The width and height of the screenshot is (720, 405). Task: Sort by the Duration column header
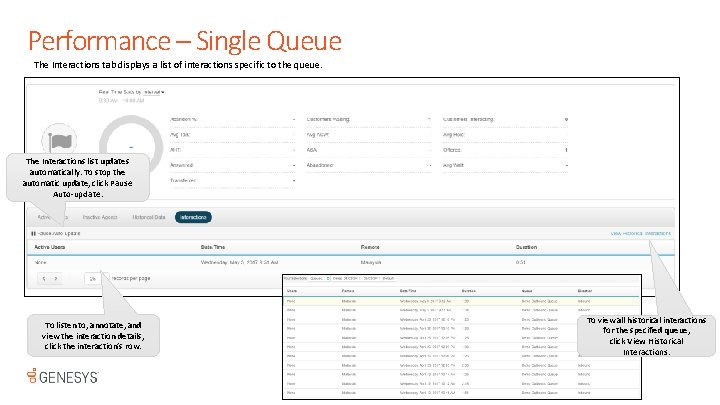(526, 247)
